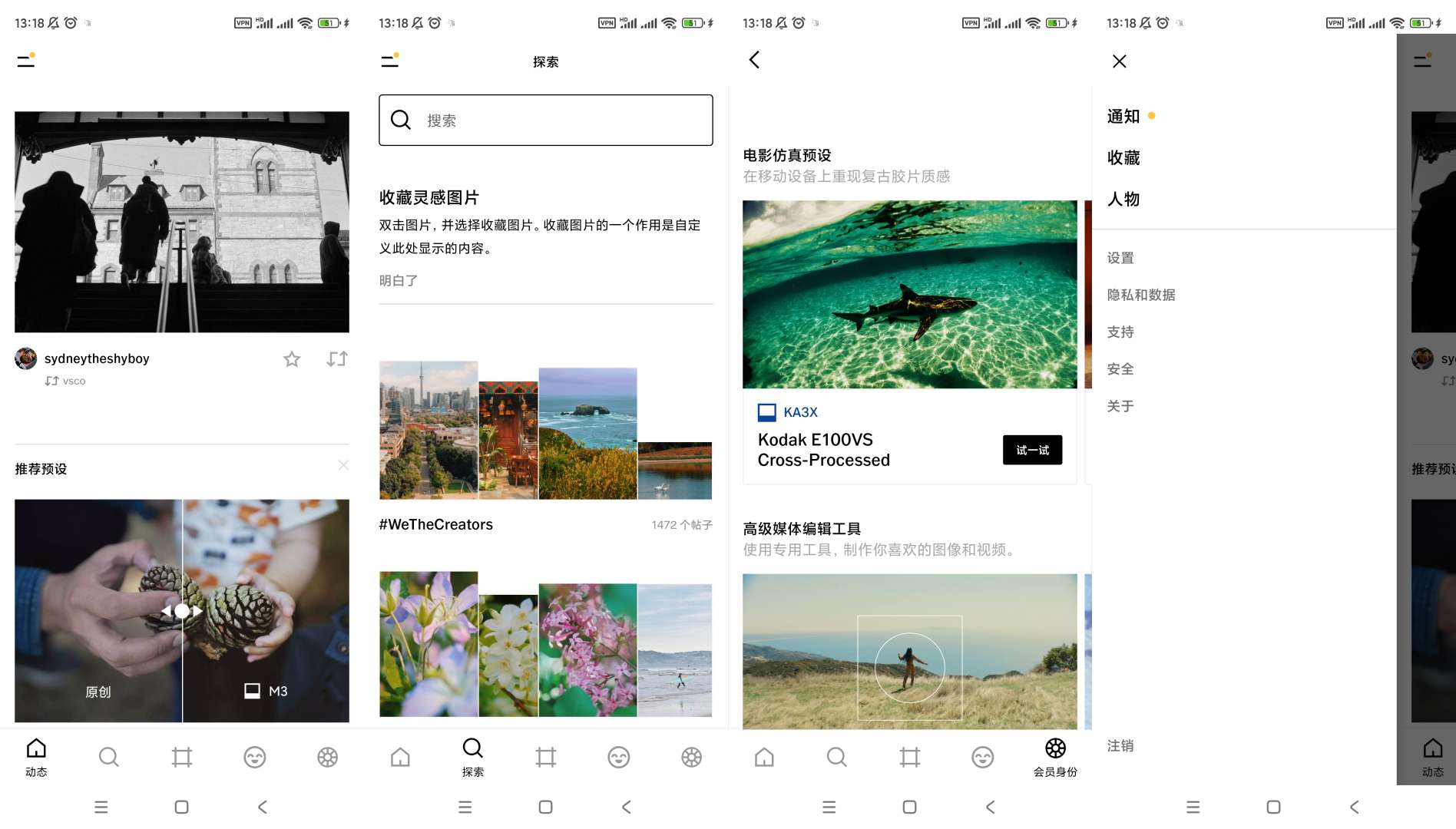Open the #WeTheCreators photo collage

click(x=546, y=431)
